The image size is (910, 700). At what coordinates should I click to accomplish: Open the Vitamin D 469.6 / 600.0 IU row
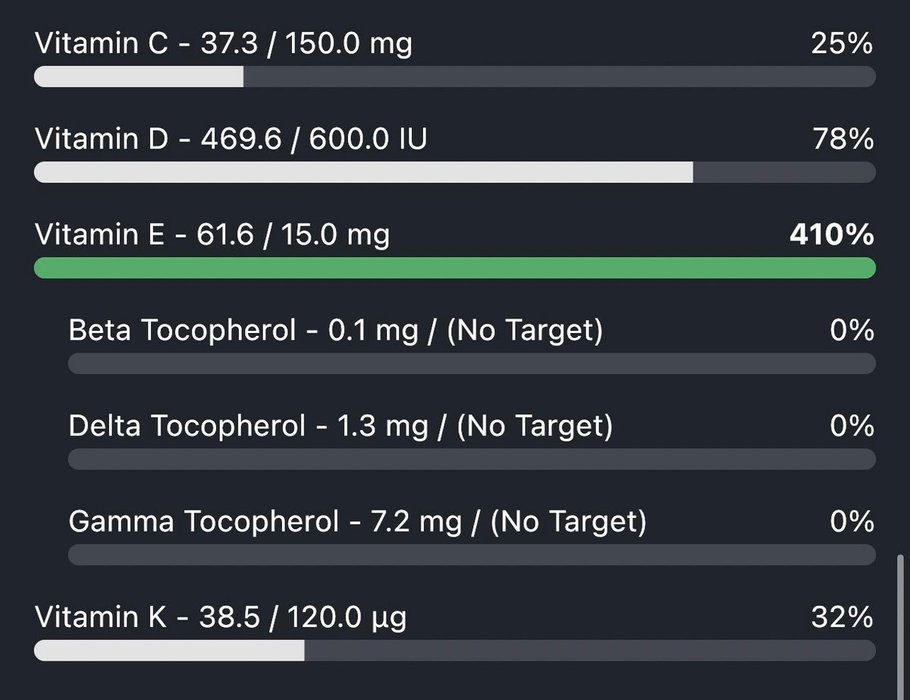coord(231,140)
